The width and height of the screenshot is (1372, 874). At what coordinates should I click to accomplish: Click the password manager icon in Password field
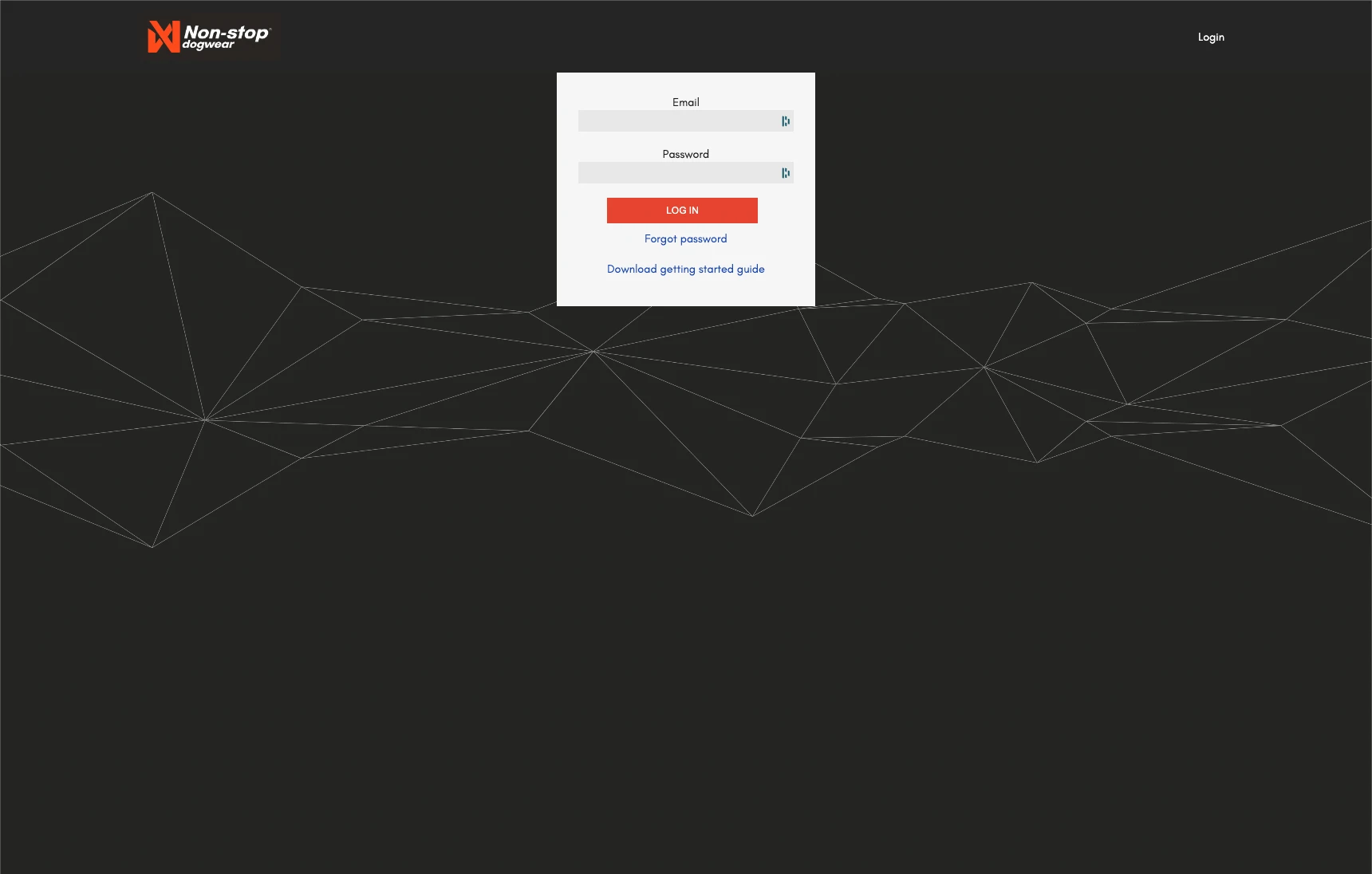pos(786,172)
